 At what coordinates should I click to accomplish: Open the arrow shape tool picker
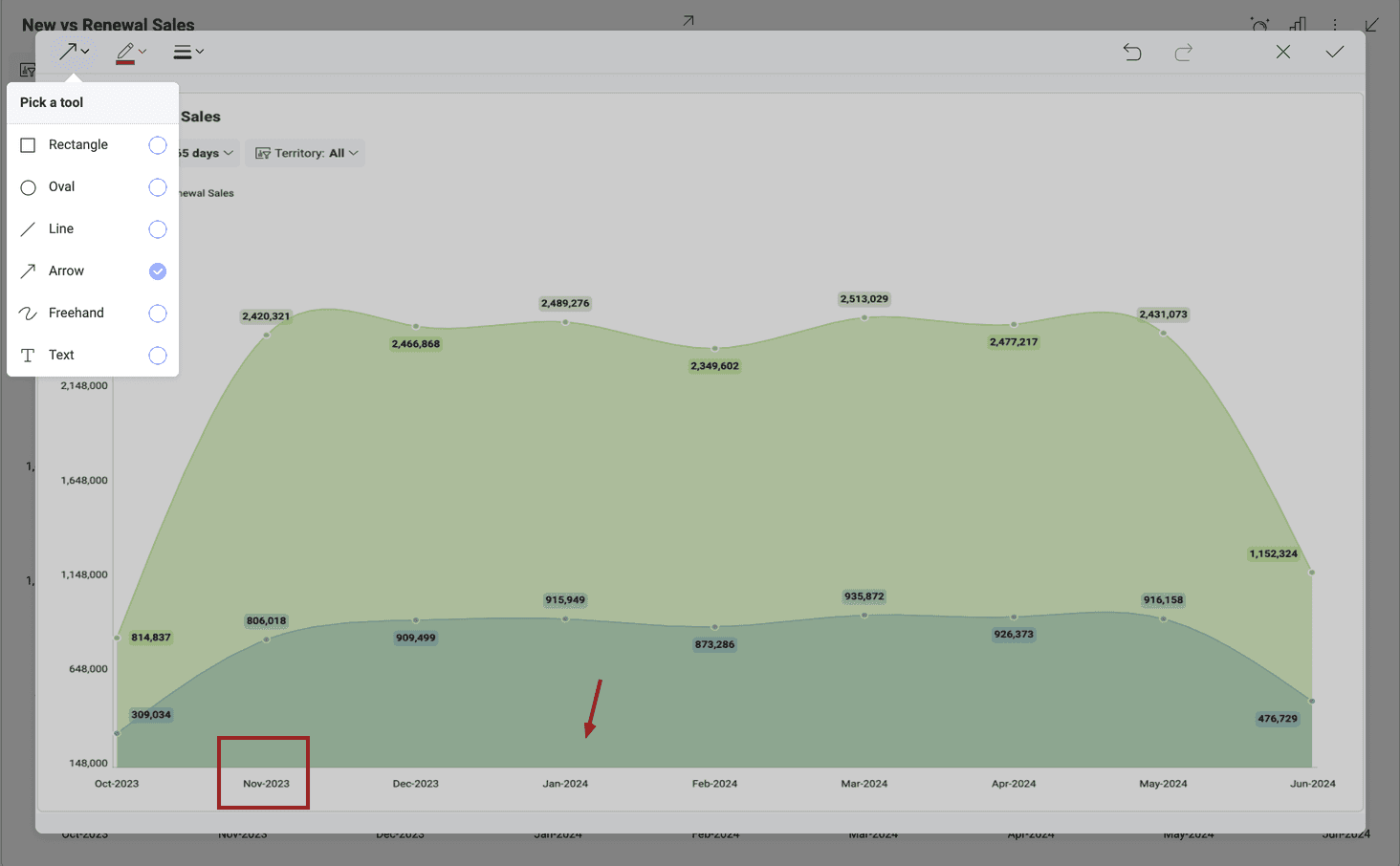click(75, 52)
